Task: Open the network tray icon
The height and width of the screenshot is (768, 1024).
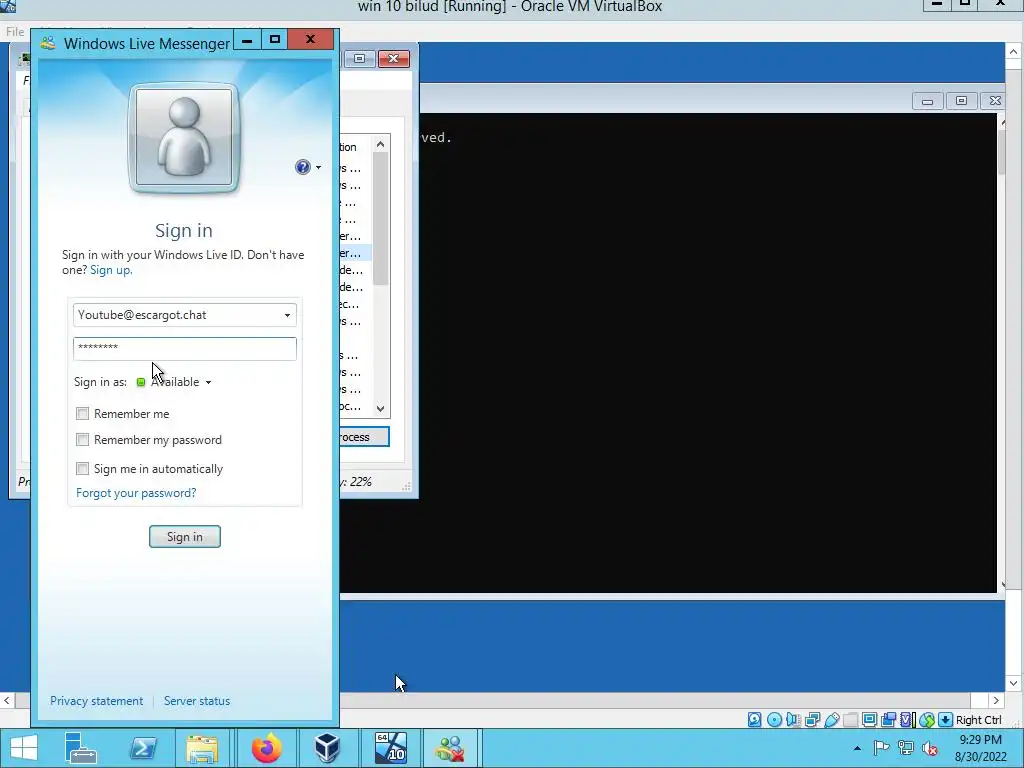Action: tap(906, 748)
